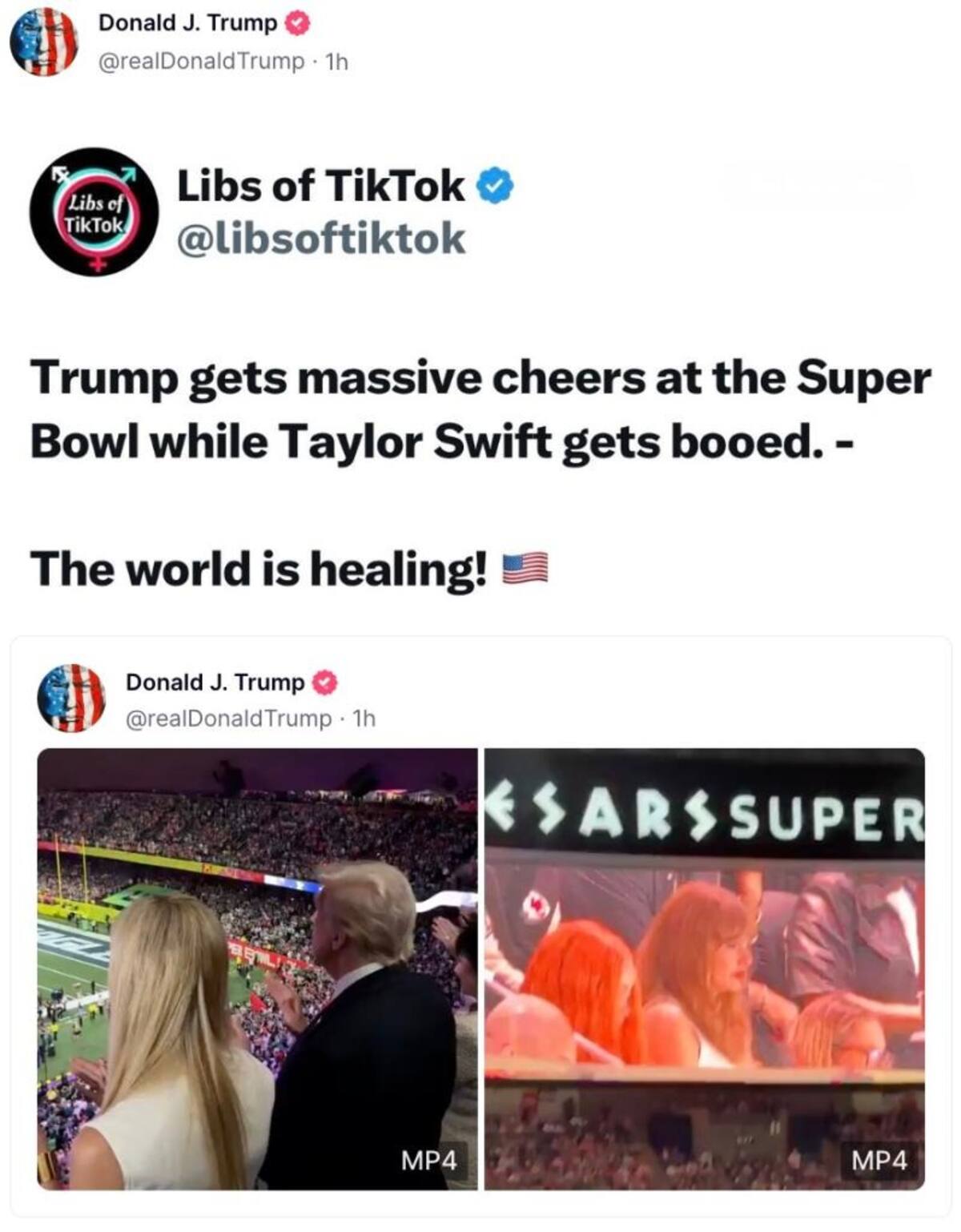Click the Libs of TikTok profile logo
The width and height of the screenshot is (961, 1232).
coord(94,211)
